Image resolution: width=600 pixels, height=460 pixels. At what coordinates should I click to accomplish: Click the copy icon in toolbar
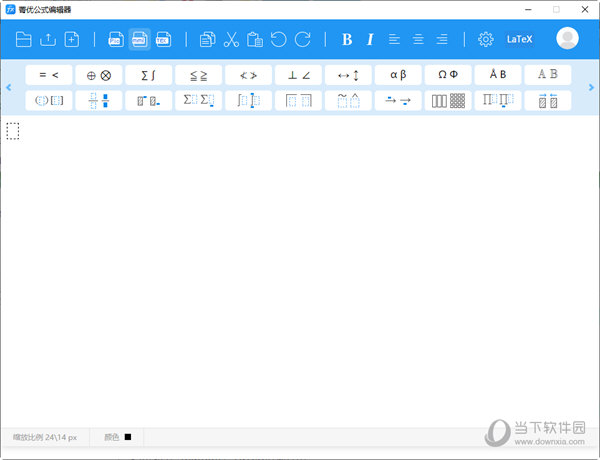(x=207, y=40)
